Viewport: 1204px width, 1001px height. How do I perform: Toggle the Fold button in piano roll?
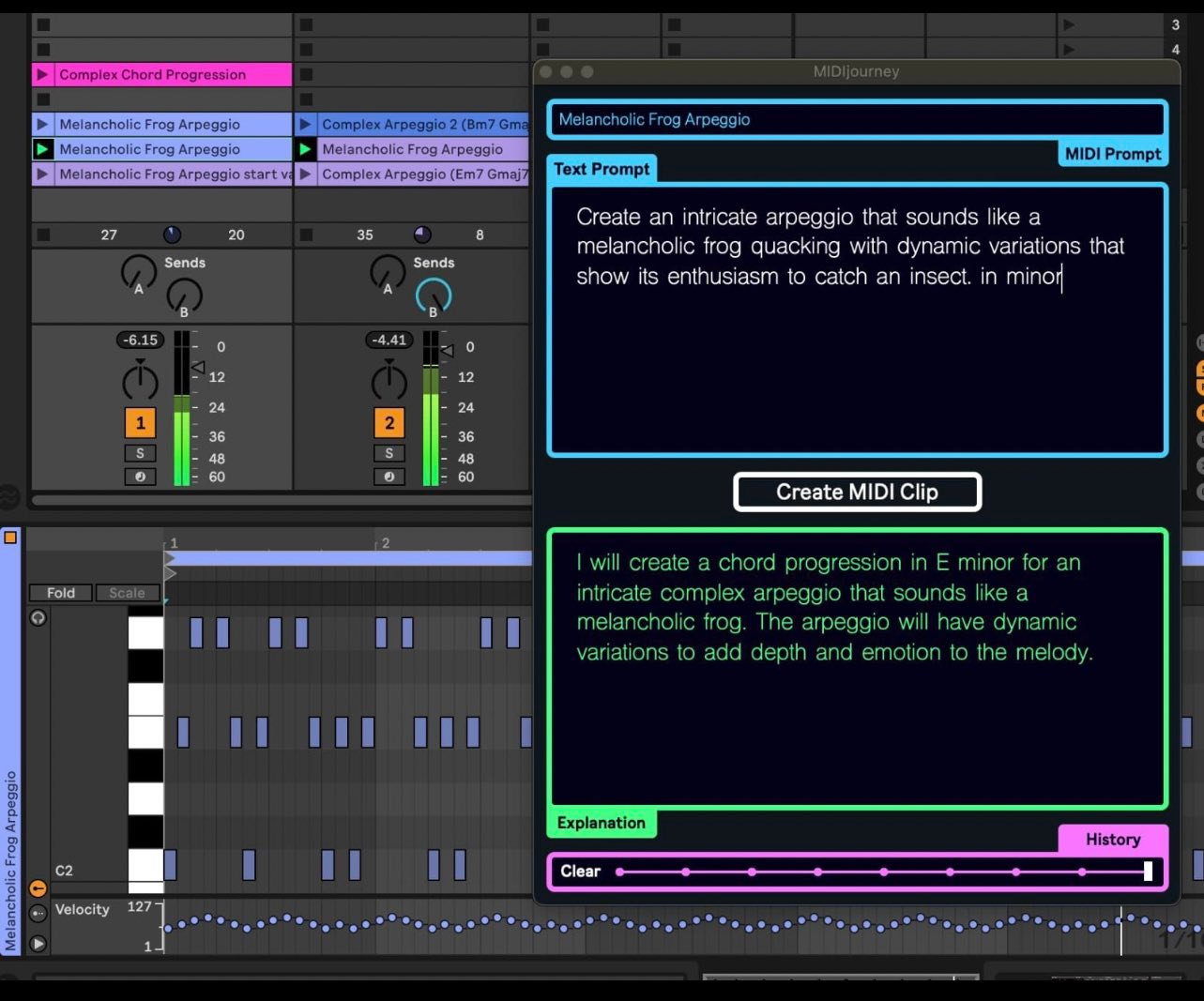(60, 593)
